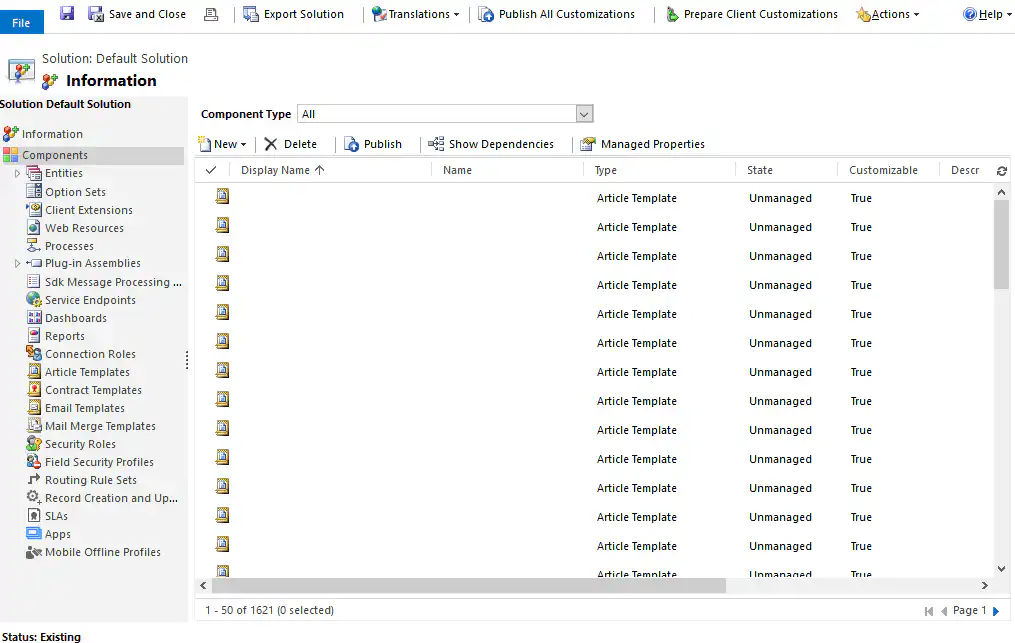The image size is (1015, 643).
Task: Open the New component dropdown
Action: coord(221,143)
